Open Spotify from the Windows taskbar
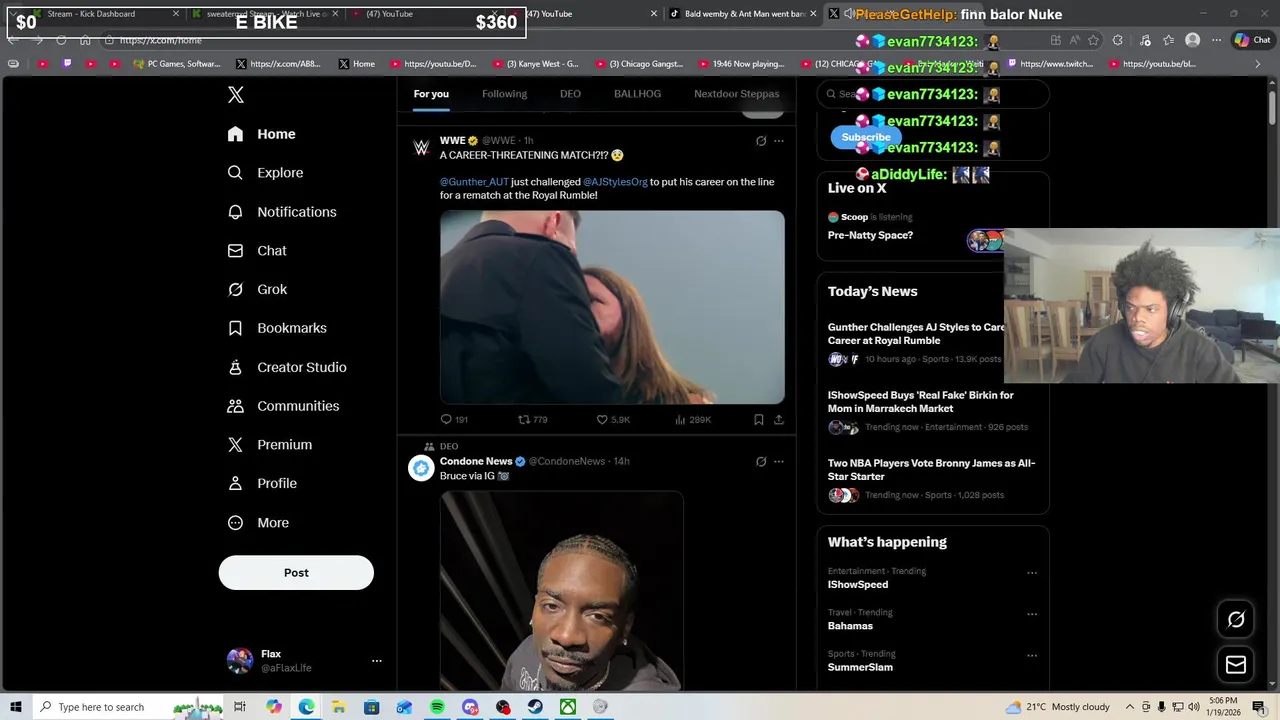Screen dimensions: 1280x720 coord(437,707)
